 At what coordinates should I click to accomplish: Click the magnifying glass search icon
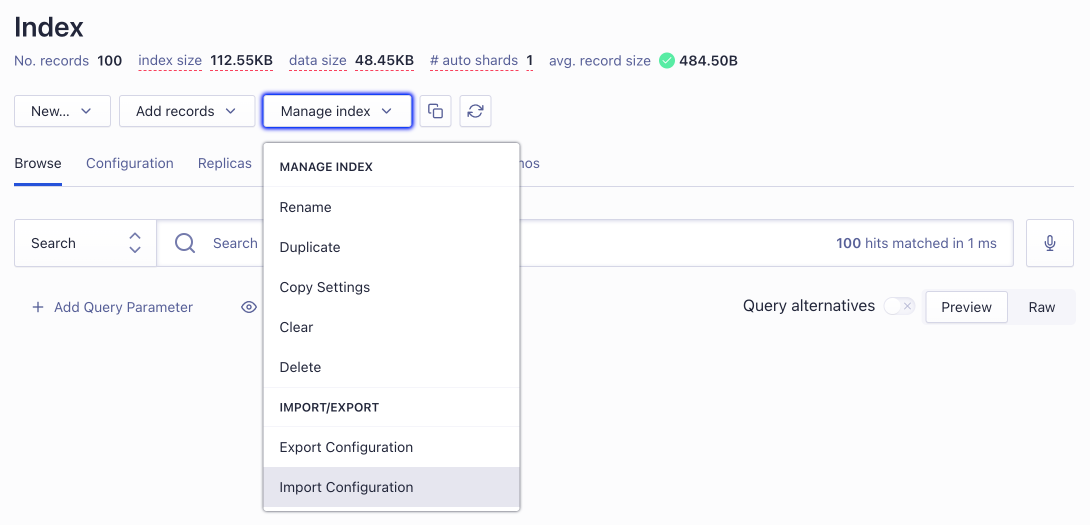tap(185, 243)
